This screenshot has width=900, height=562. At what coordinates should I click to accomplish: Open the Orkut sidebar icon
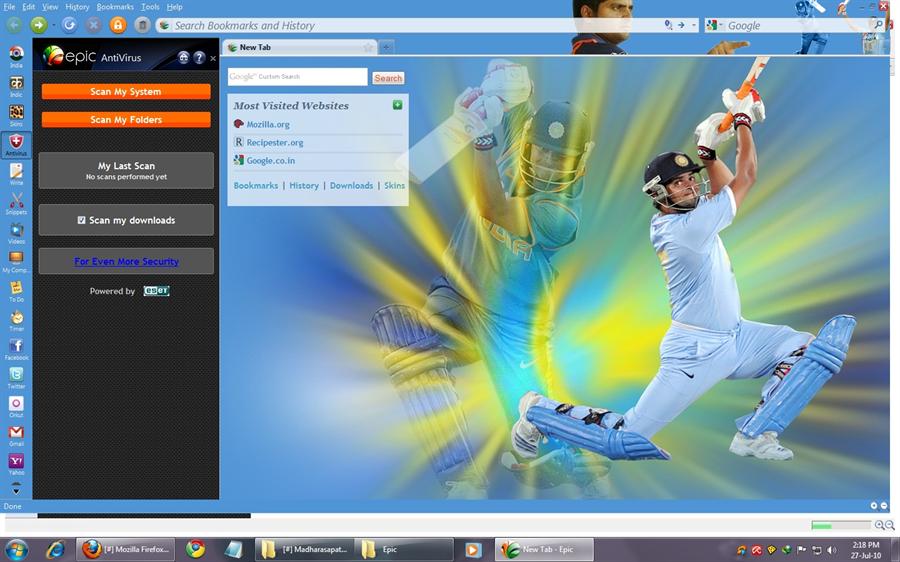click(16, 406)
